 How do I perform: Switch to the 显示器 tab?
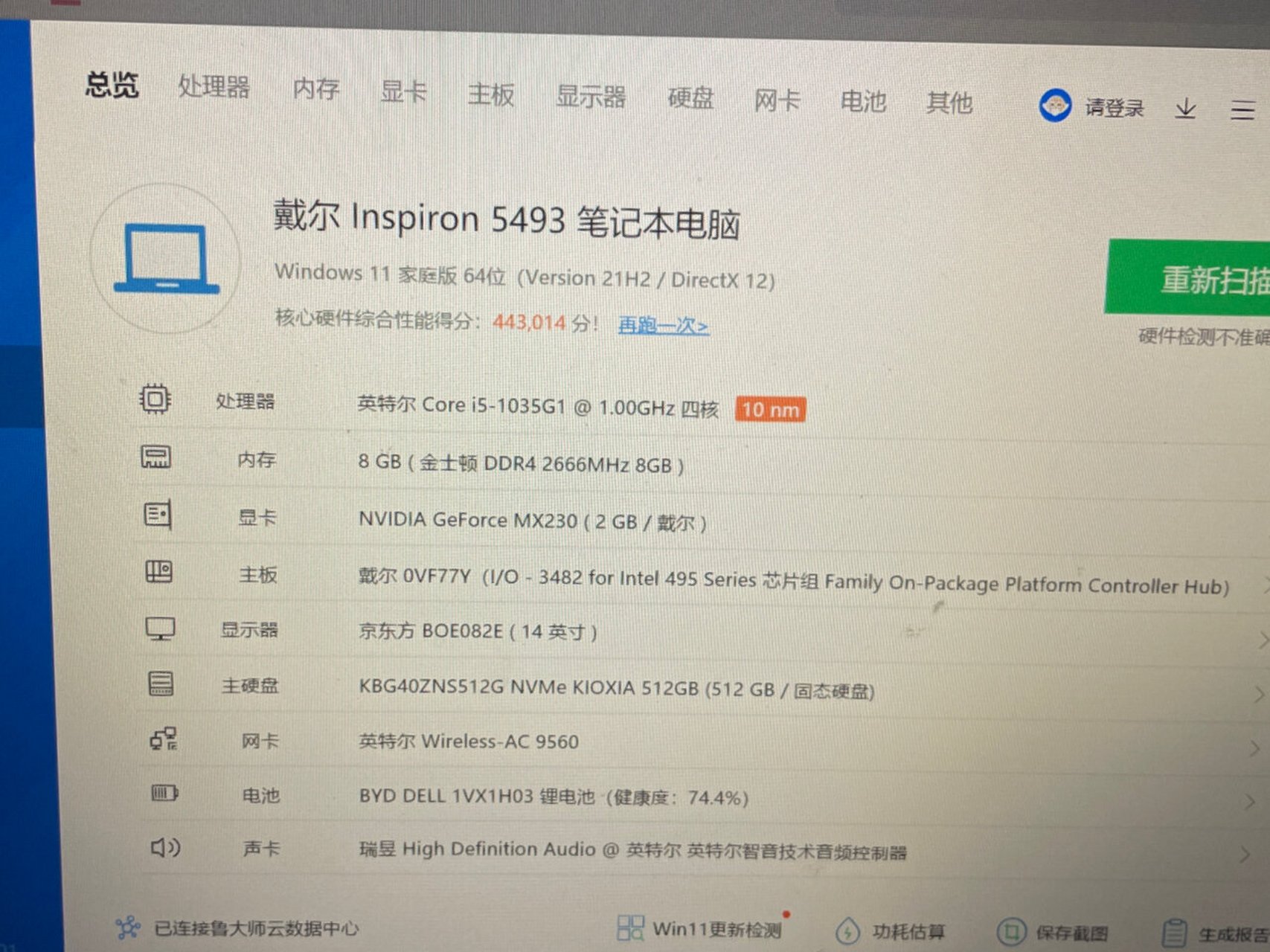click(x=591, y=97)
